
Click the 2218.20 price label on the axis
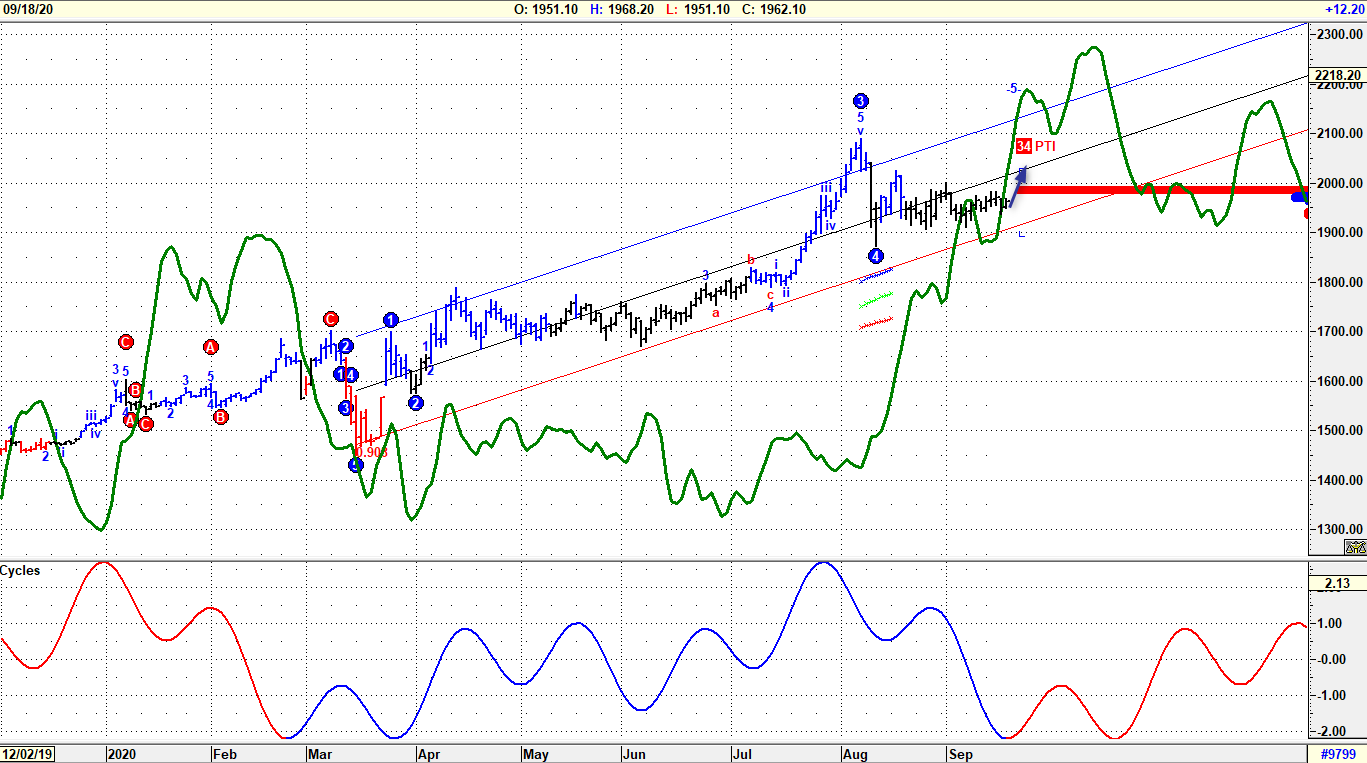(x=1337, y=75)
